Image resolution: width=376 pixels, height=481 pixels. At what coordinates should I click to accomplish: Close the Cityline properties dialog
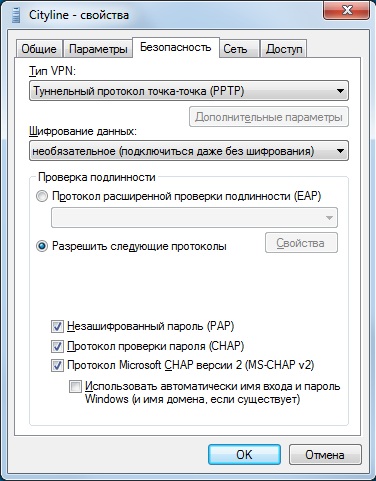pyautogui.click(x=346, y=11)
